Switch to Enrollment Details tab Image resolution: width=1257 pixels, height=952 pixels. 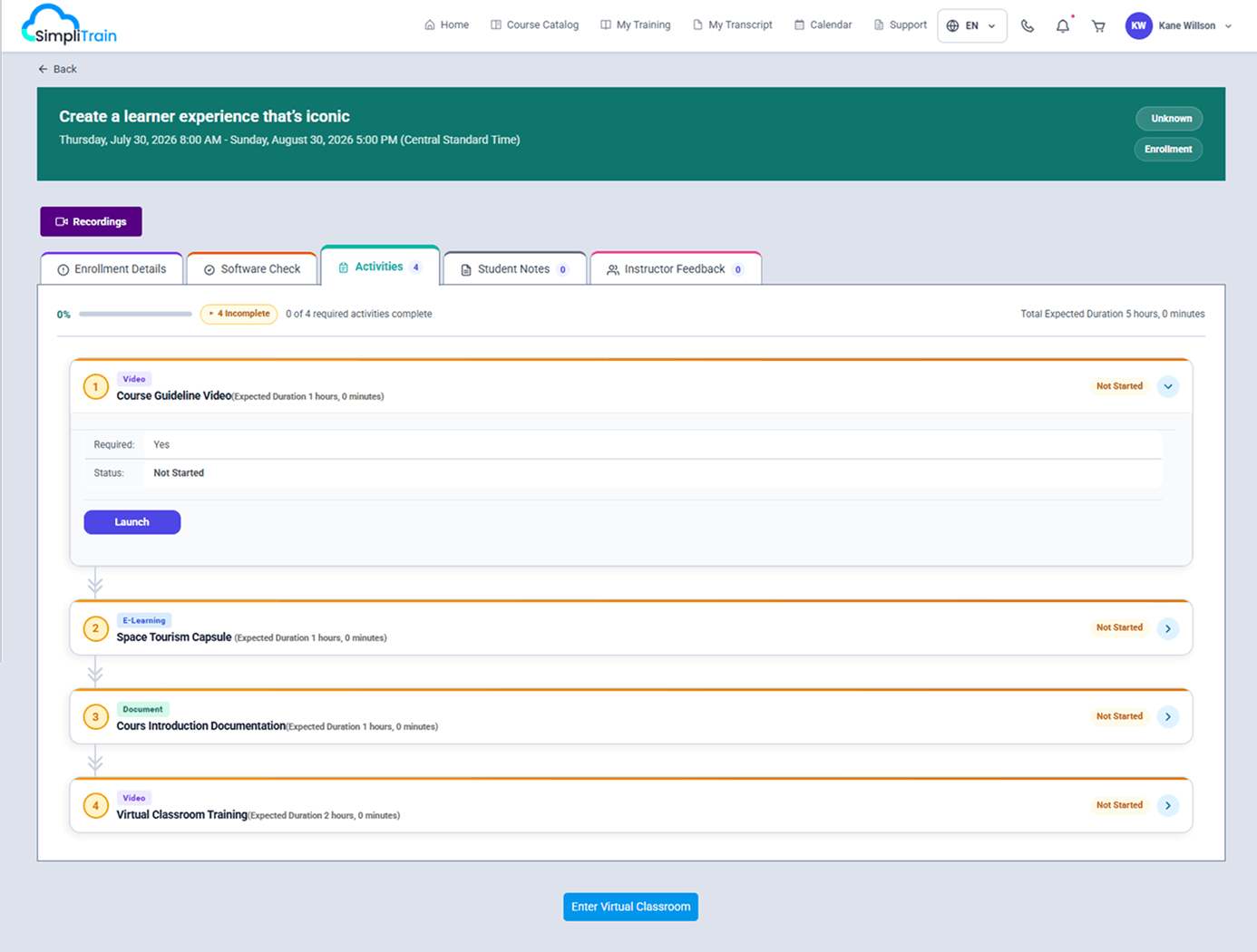tap(112, 269)
